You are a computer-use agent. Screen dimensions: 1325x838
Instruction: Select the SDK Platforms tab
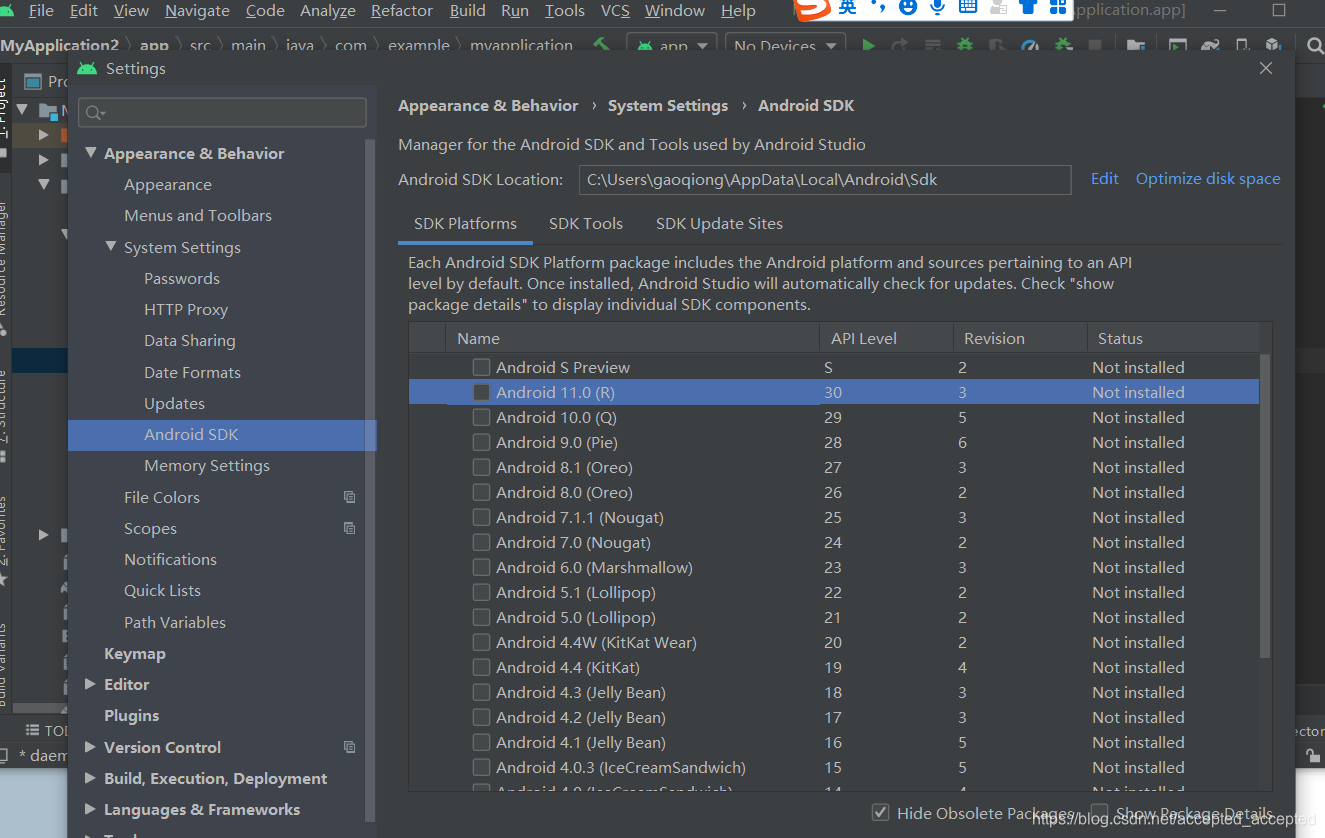465,224
